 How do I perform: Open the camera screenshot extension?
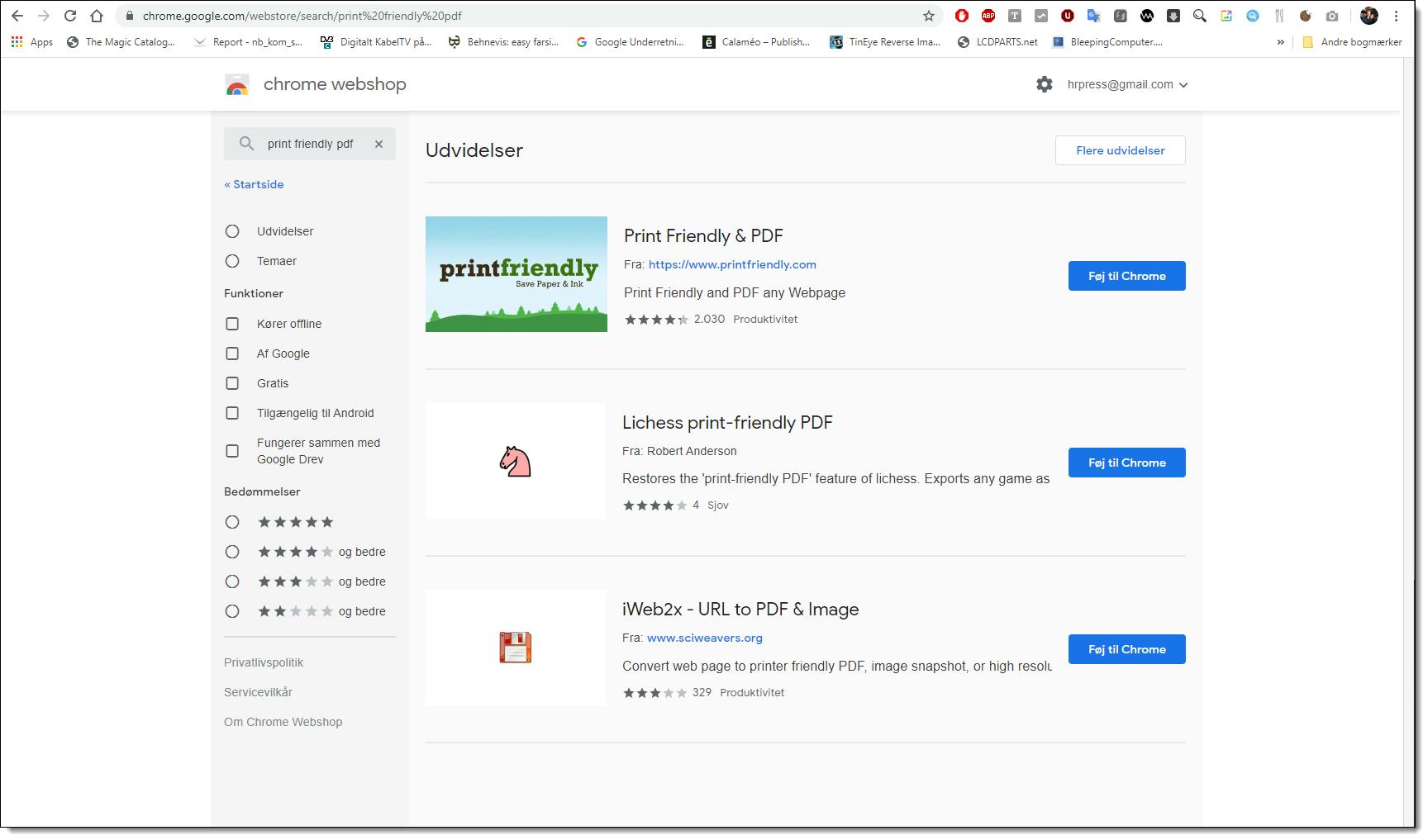1332,16
